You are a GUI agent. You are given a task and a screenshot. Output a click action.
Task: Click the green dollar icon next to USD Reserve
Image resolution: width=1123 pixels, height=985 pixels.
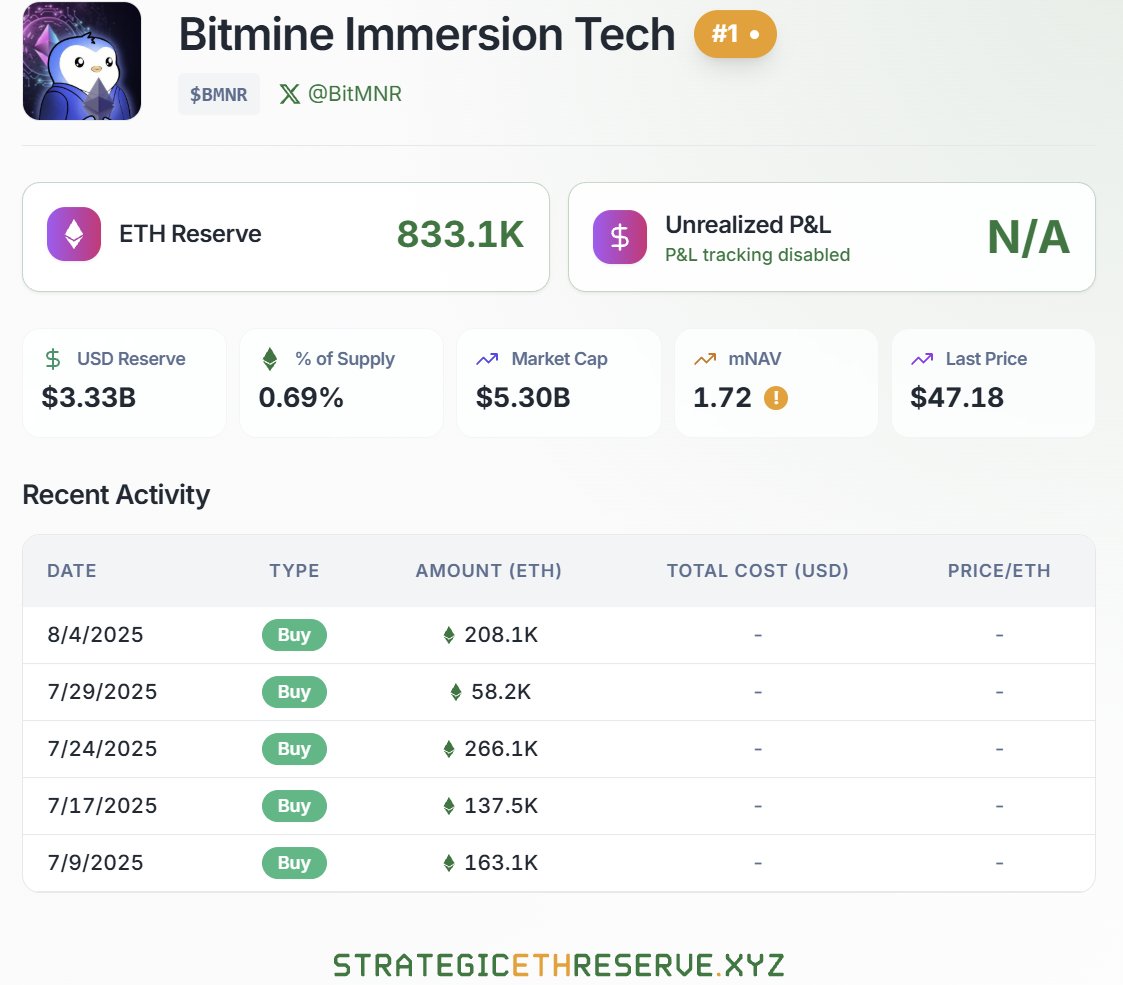(53, 359)
